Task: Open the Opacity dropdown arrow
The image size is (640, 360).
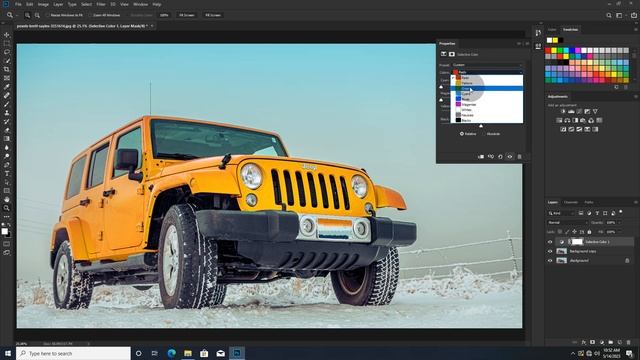Action: (619, 222)
